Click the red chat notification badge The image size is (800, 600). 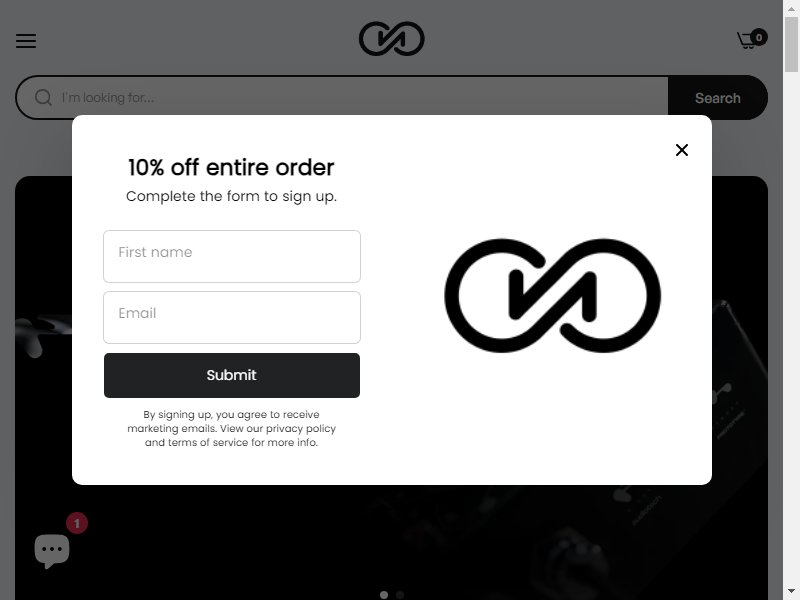click(x=77, y=523)
